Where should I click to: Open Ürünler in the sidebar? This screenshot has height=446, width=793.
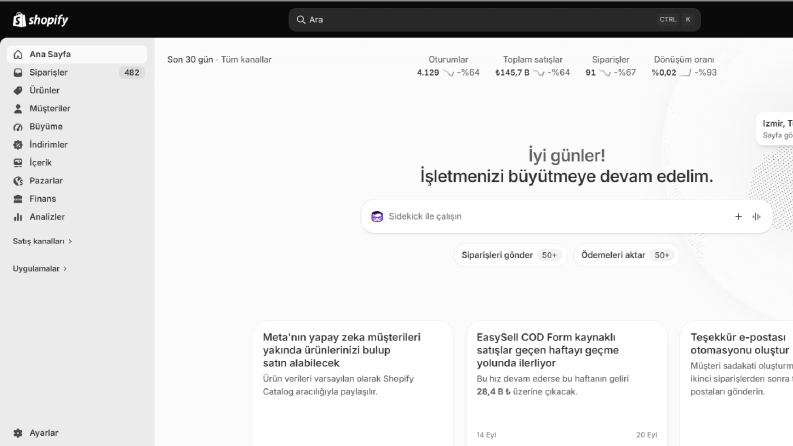pyautogui.click(x=77, y=91)
